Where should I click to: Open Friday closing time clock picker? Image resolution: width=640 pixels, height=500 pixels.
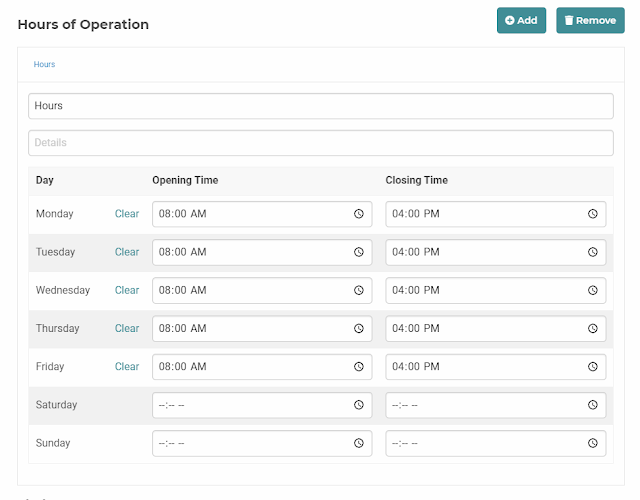click(593, 367)
